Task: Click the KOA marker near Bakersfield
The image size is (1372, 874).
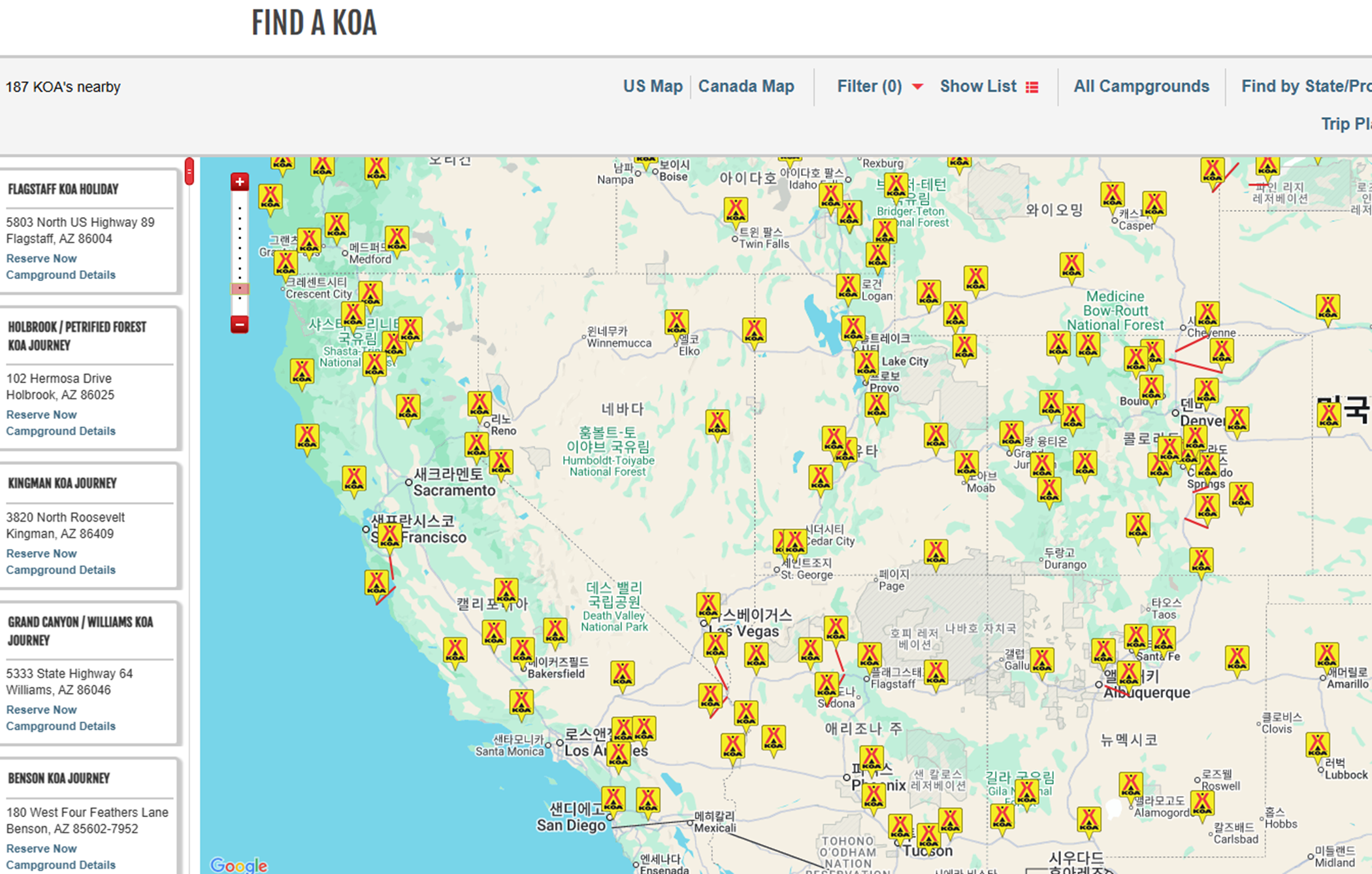Action: pyautogui.click(x=522, y=650)
